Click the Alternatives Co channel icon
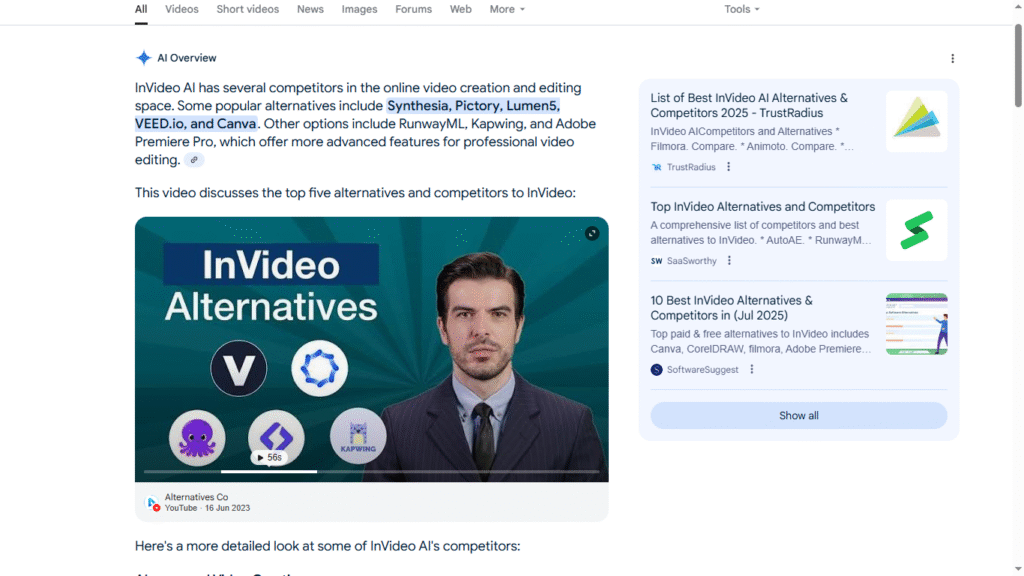Image resolution: width=1024 pixels, height=576 pixels. [152, 502]
